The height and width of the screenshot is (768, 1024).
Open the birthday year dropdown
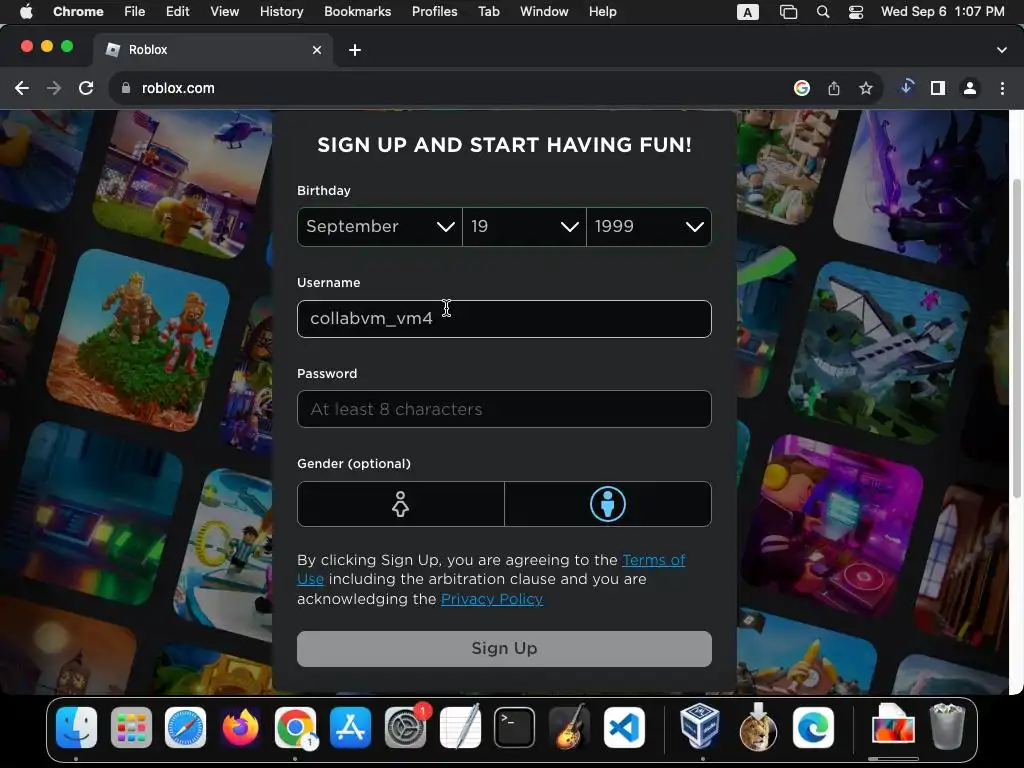coord(648,227)
